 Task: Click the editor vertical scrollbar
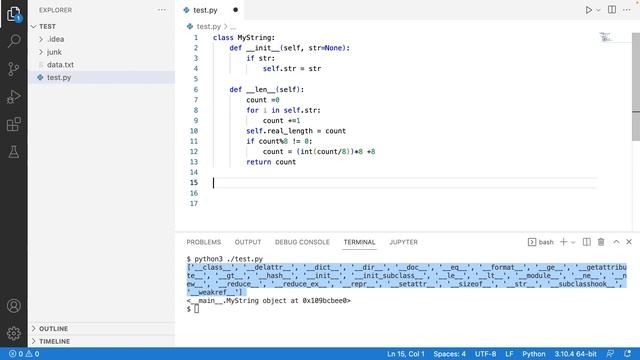coord(636,87)
